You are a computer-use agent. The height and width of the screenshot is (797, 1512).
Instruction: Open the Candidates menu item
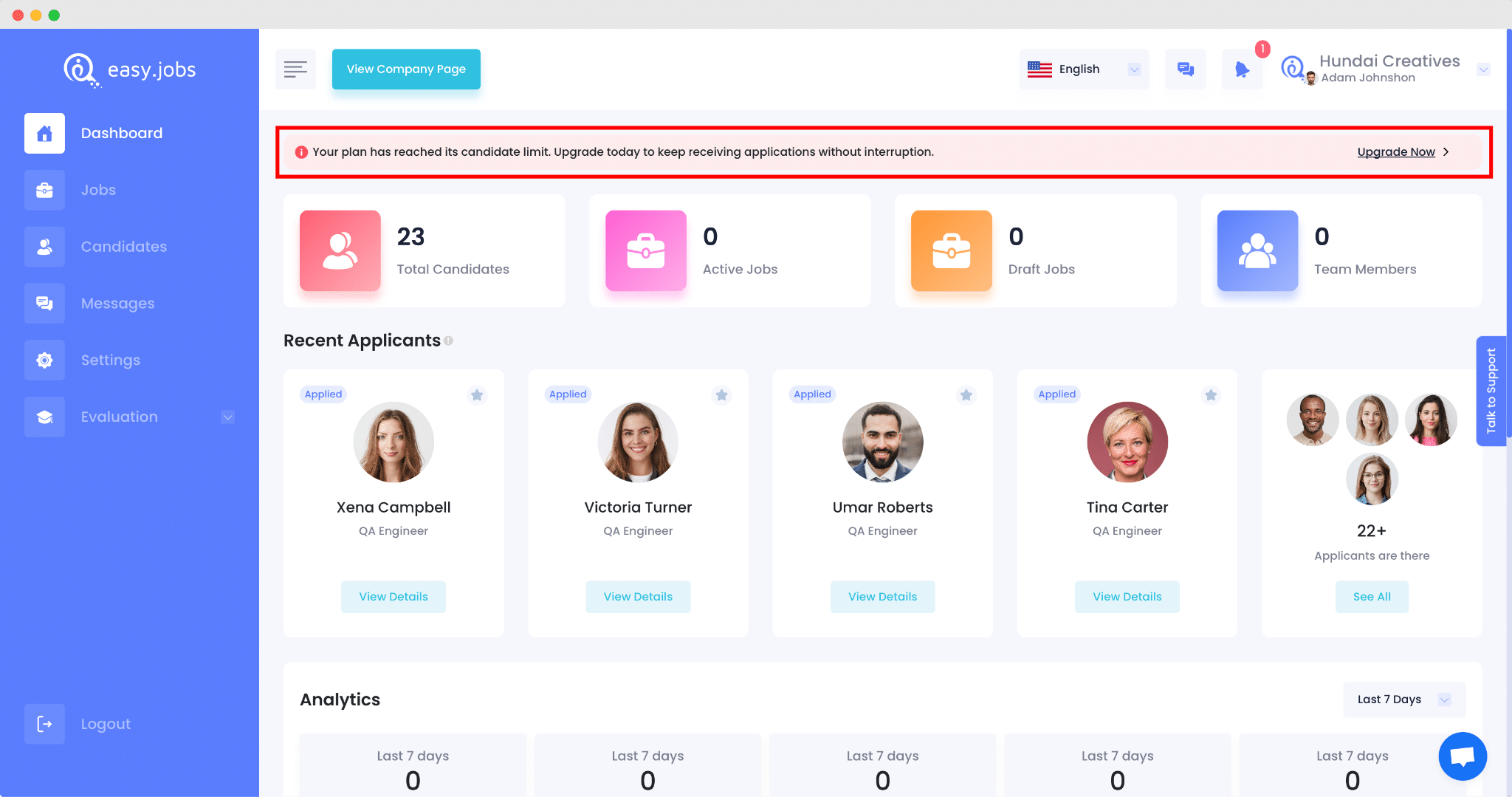pos(124,247)
